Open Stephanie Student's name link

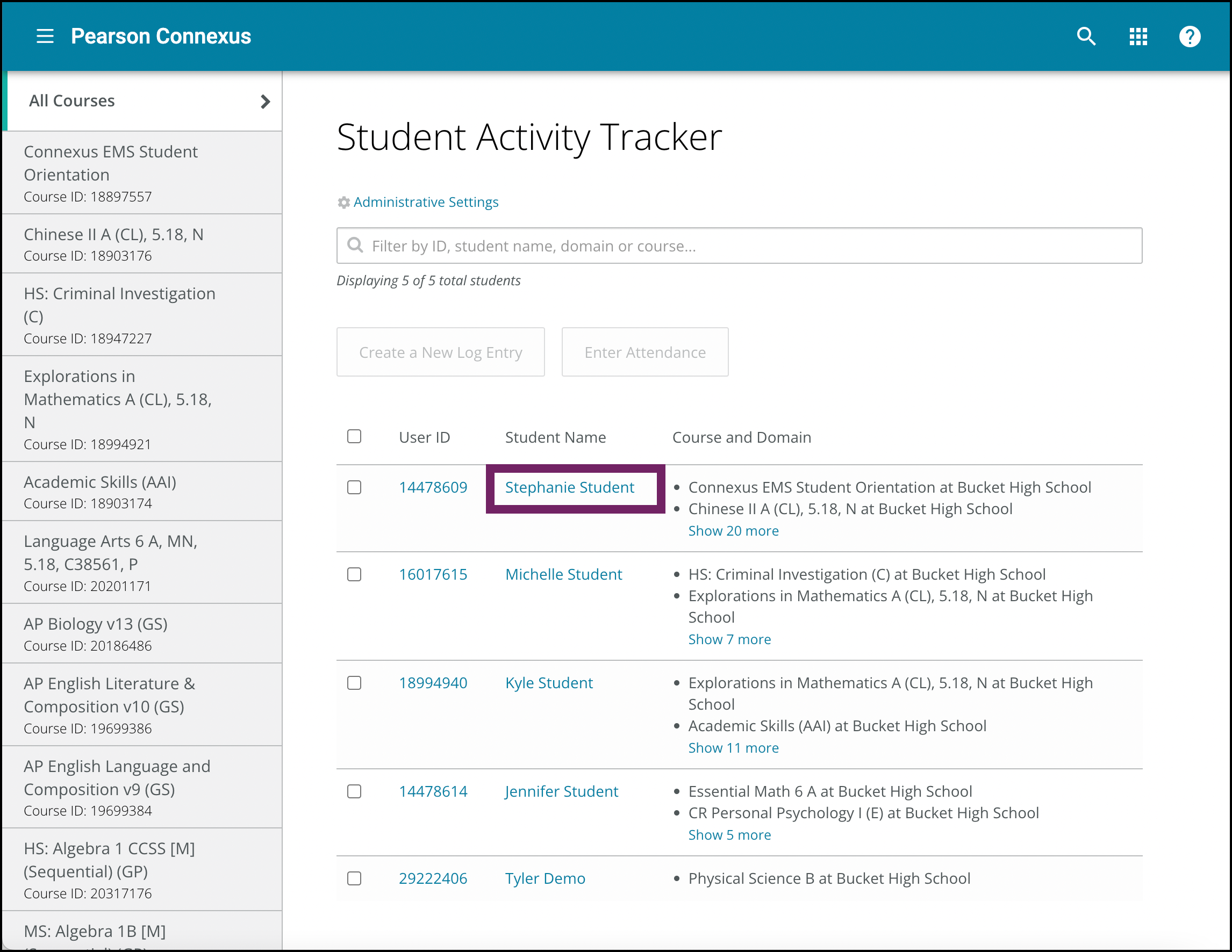569,487
